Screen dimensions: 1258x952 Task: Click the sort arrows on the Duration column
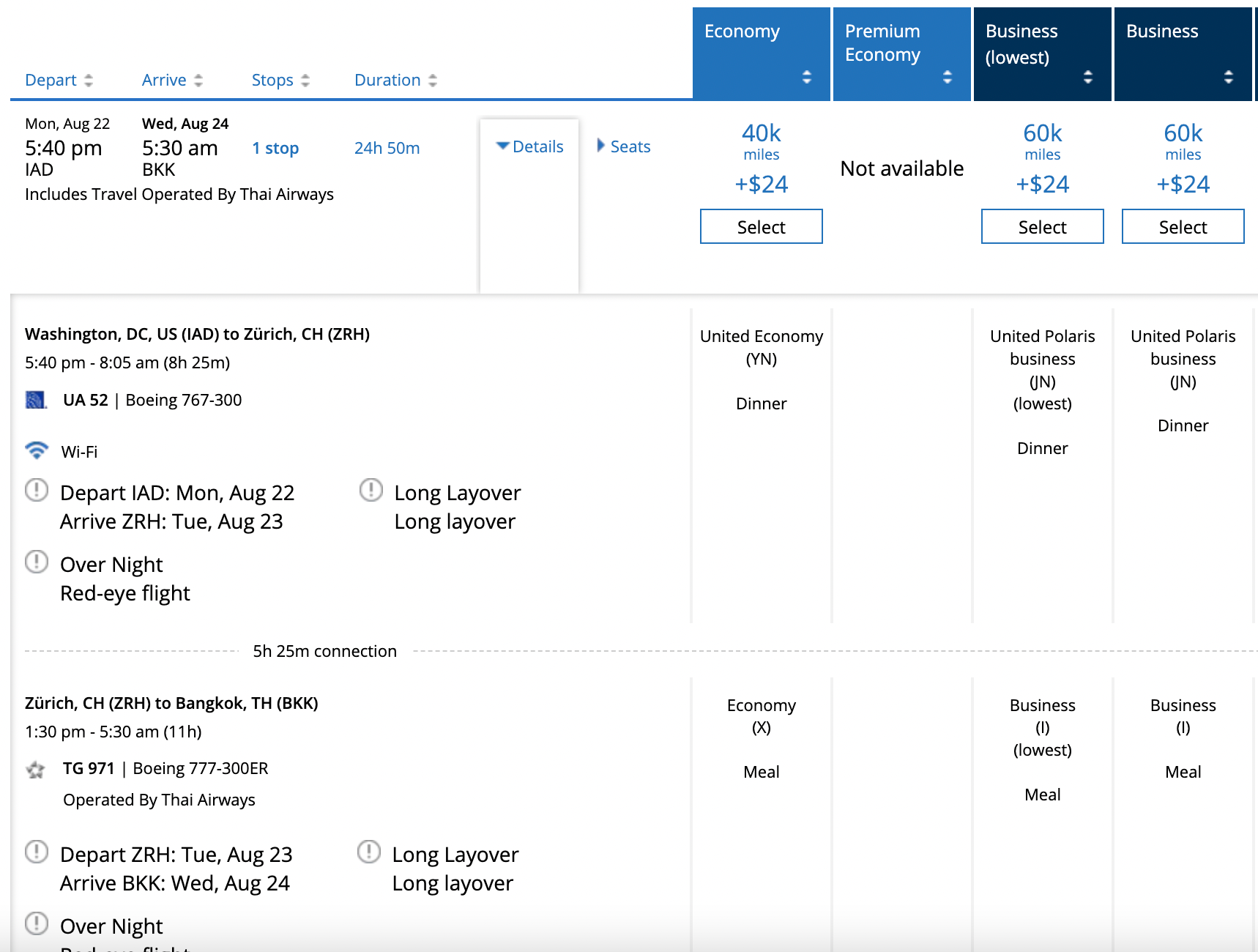click(431, 80)
